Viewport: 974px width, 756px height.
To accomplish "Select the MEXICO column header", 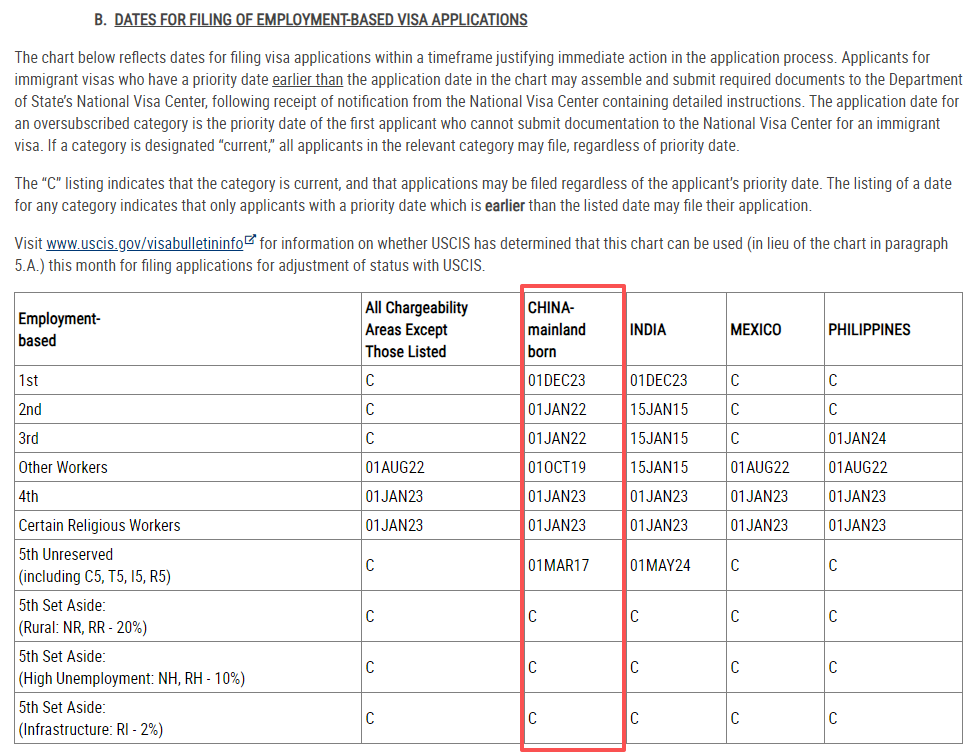I will click(x=755, y=329).
